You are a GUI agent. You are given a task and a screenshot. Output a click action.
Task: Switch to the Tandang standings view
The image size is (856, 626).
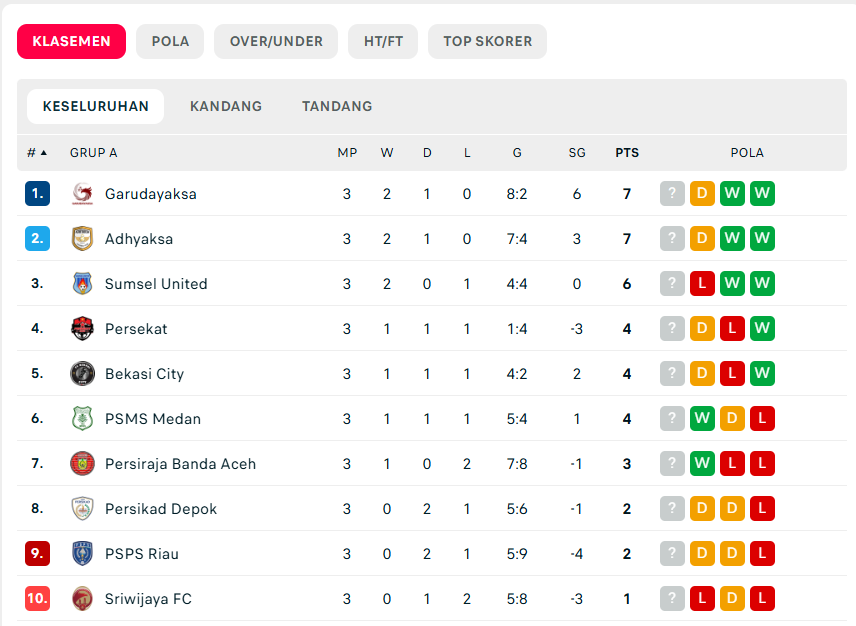pos(337,106)
